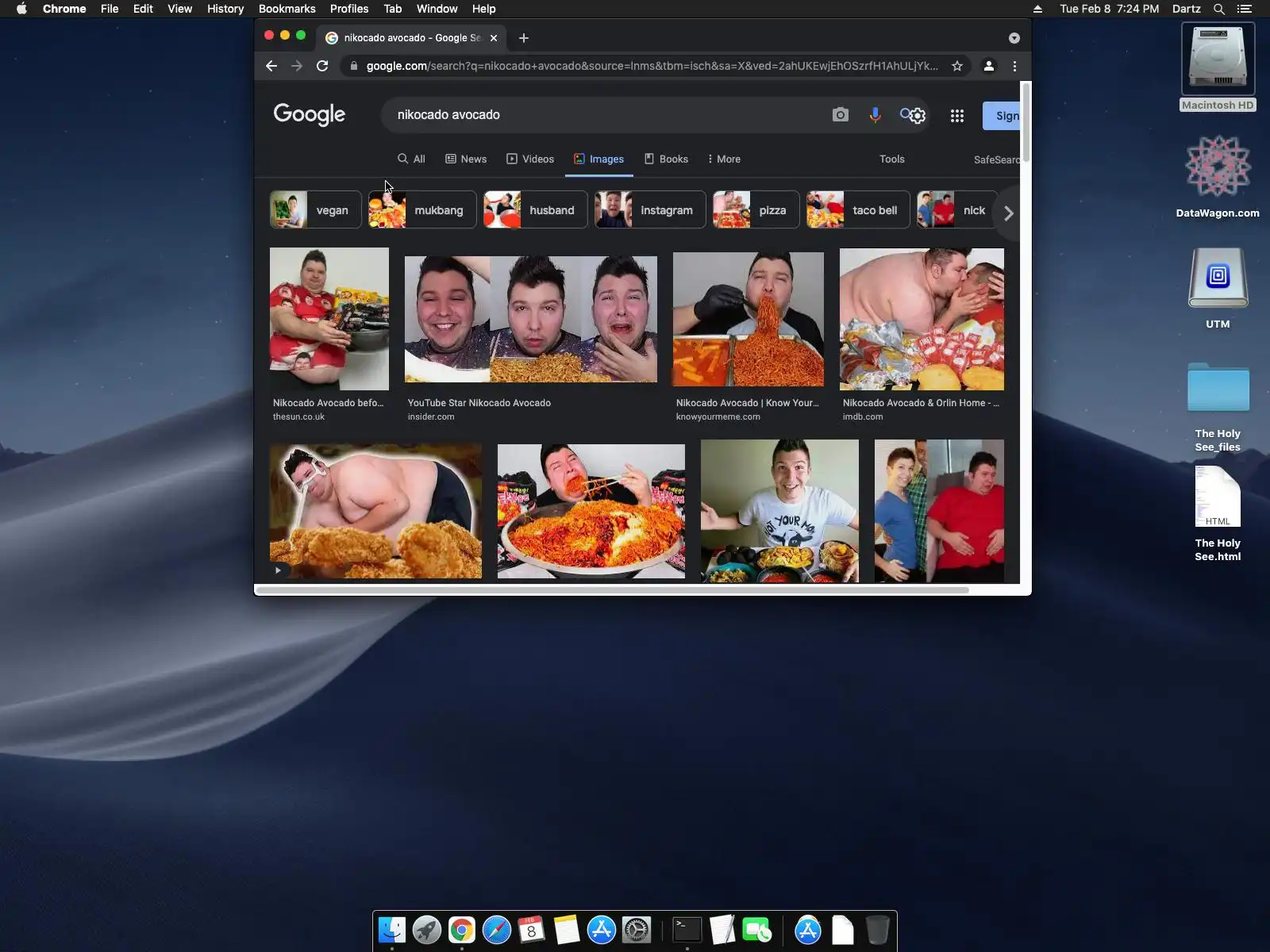
Task: Open the Chrome profile icon
Action: [989, 66]
